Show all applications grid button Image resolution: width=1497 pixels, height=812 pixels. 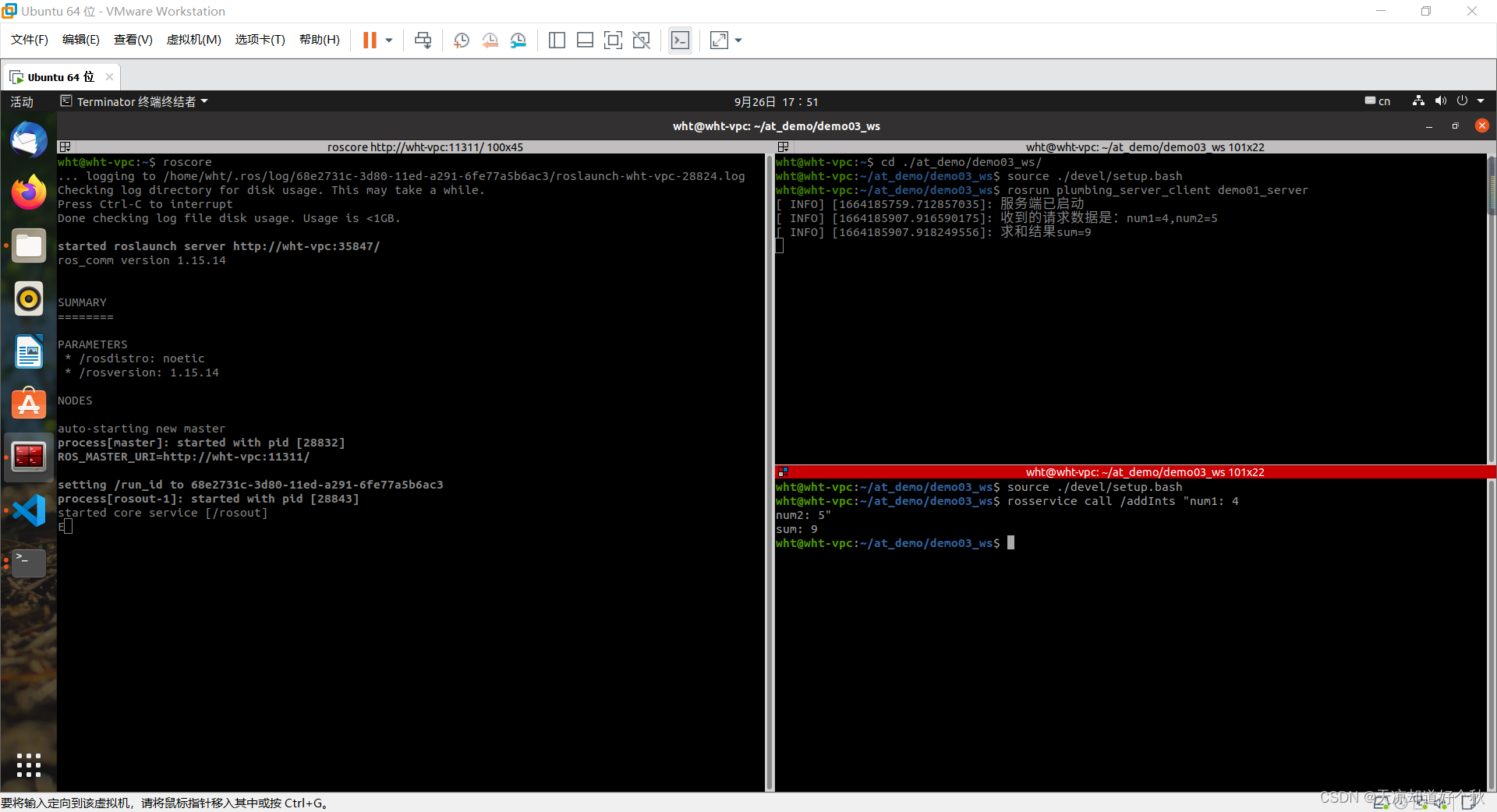(29, 765)
